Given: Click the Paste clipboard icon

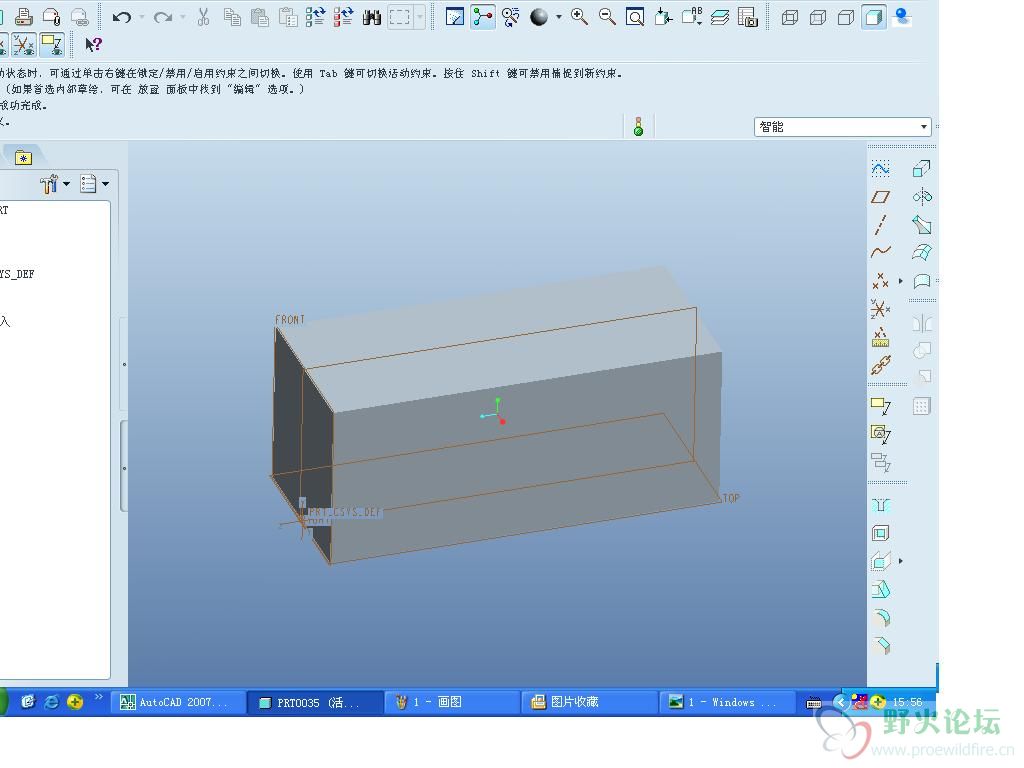Looking at the screenshot, I should (x=260, y=17).
